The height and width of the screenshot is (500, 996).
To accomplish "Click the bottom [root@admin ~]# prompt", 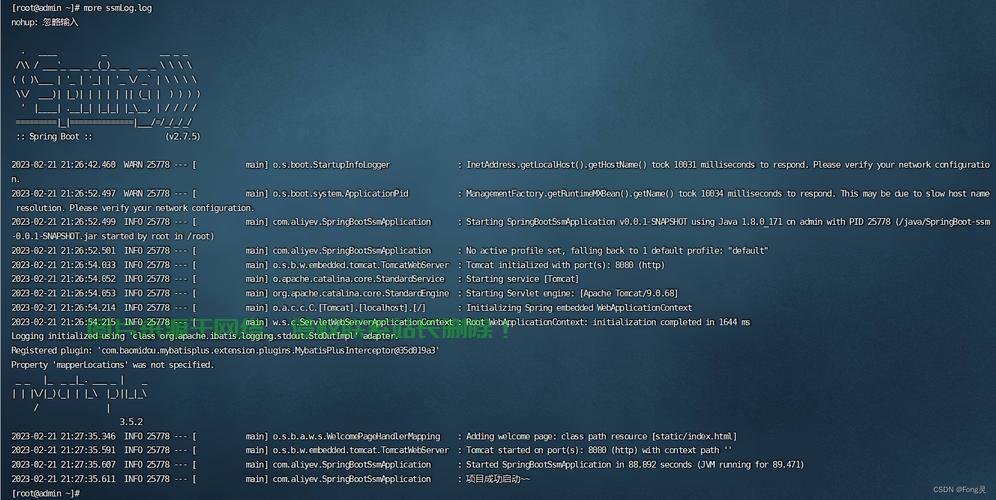I will (x=45, y=493).
